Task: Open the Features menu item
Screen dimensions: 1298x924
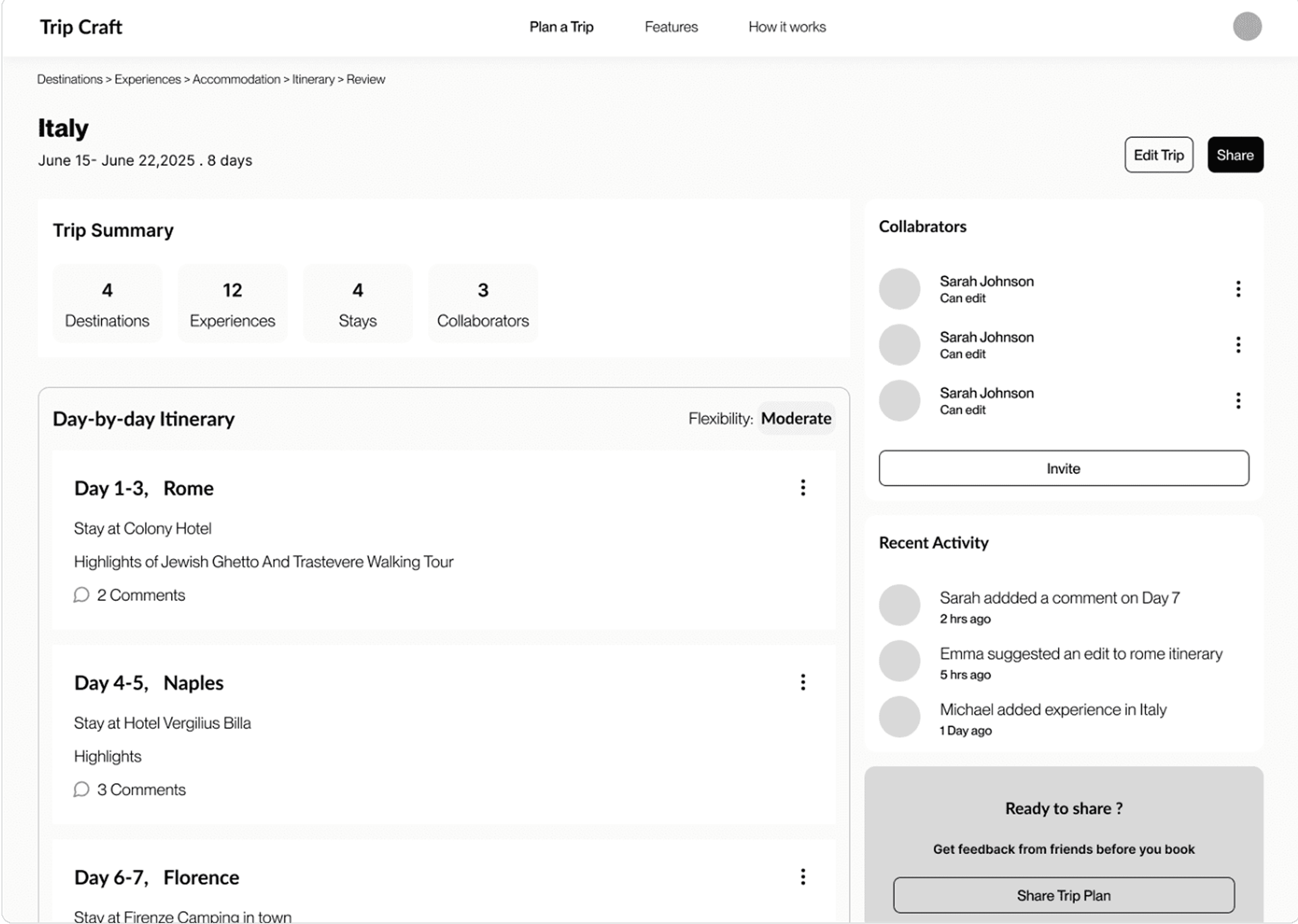Action: coord(671,27)
